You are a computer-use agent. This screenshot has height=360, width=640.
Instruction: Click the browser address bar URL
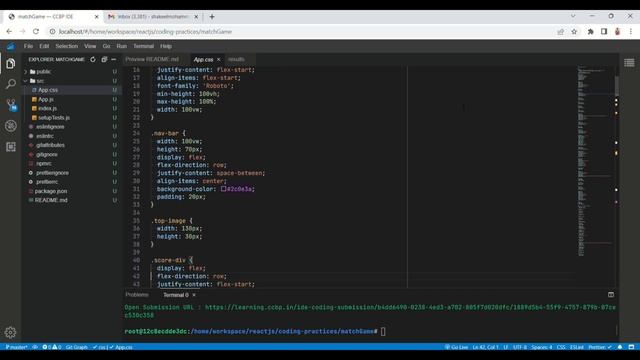(x=145, y=31)
